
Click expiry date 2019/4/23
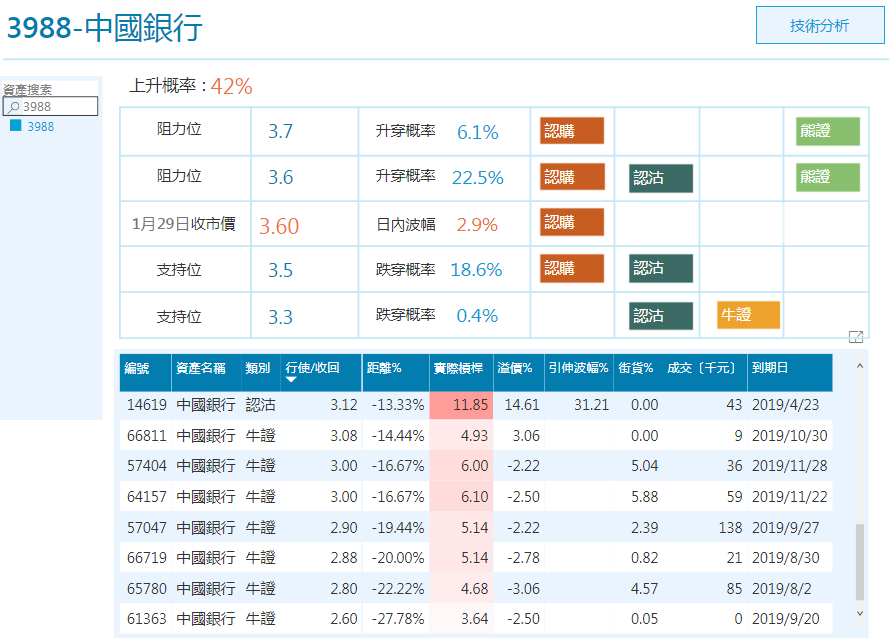coord(785,405)
